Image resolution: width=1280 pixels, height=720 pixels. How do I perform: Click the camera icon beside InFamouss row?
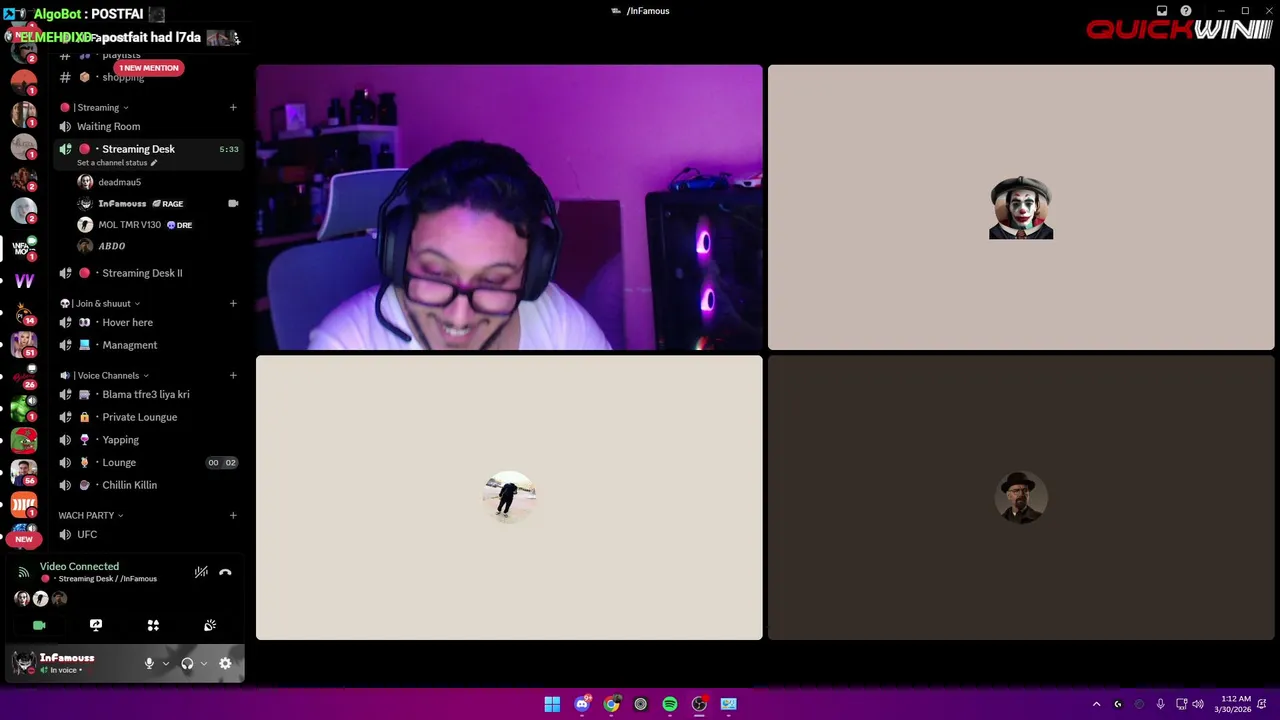coord(233,203)
